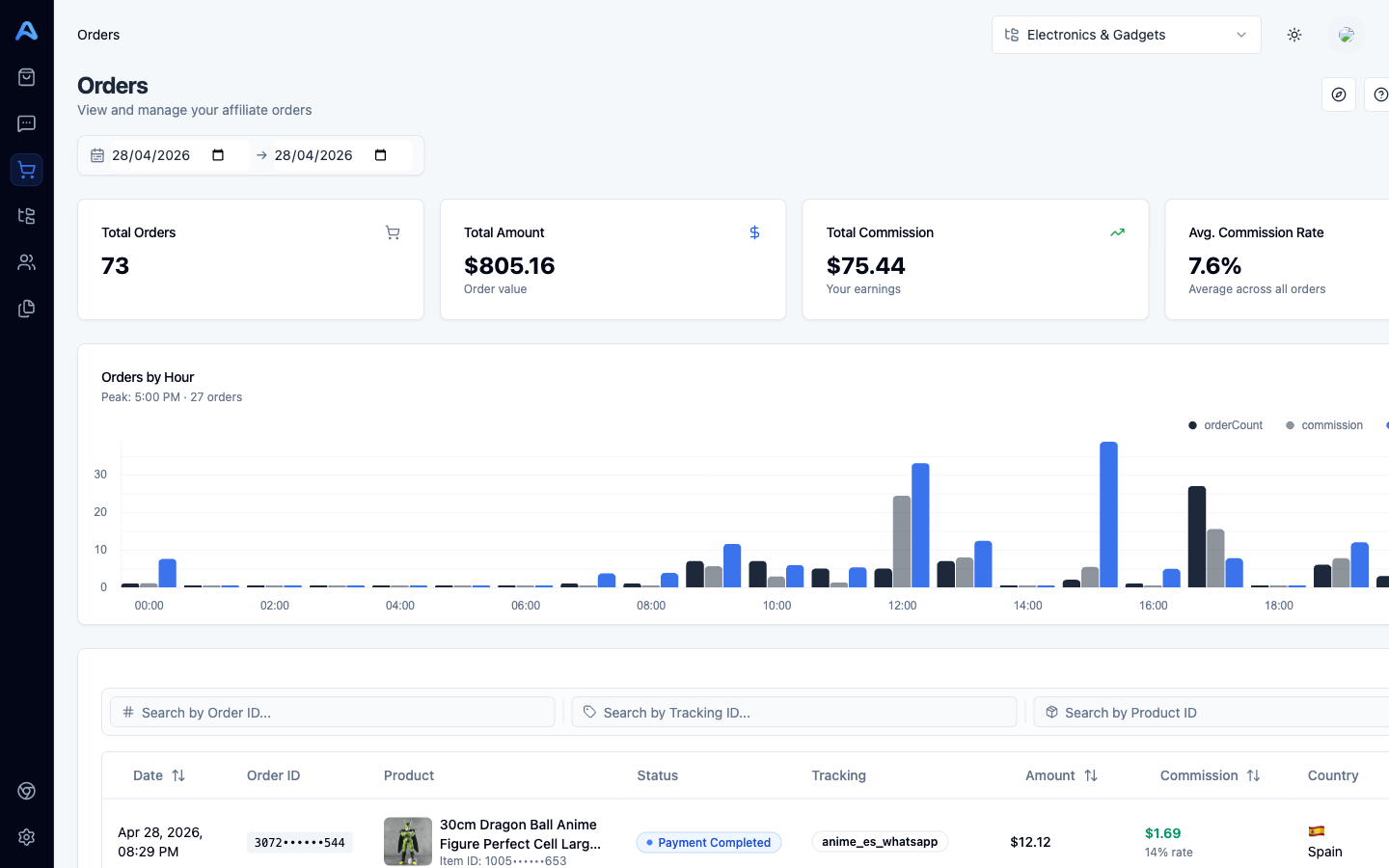Open Settings via the gear icon

pyautogui.click(x=26, y=837)
